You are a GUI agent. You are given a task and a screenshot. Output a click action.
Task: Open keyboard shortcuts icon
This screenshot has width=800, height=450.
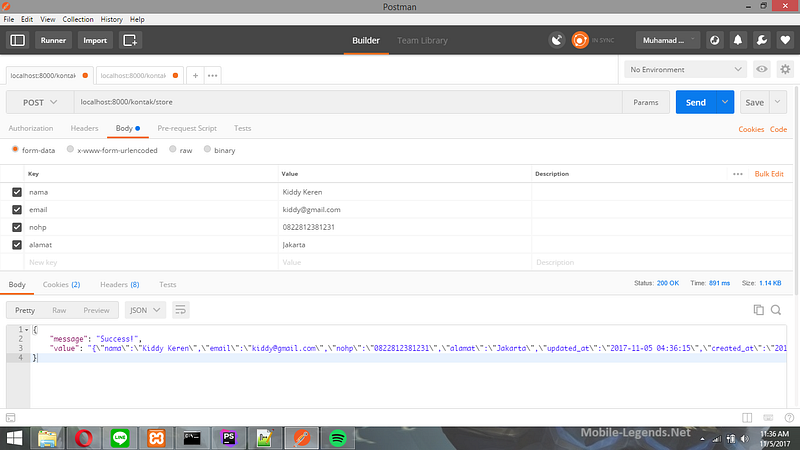(768, 418)
